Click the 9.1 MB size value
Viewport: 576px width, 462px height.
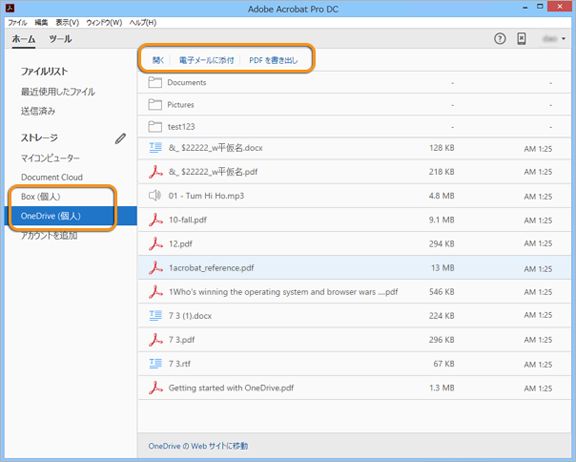[x=442, y=220]
